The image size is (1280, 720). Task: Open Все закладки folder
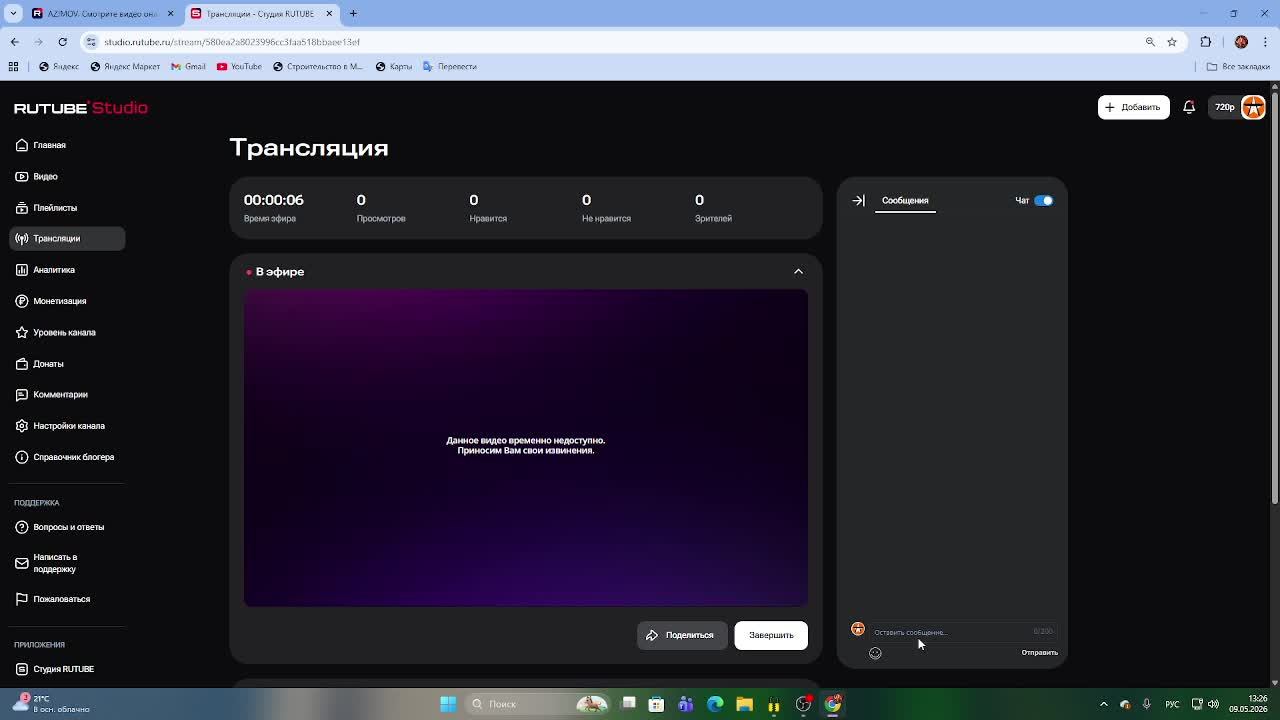click(1238, 66)
